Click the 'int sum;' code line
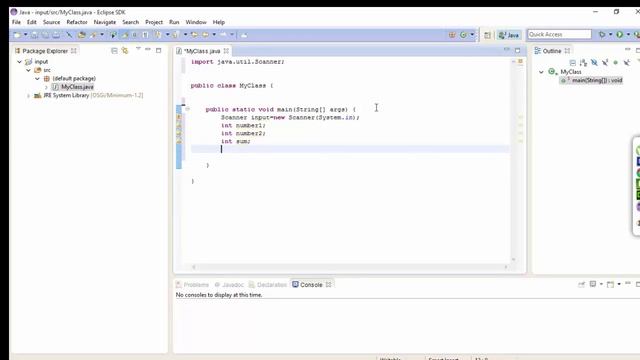The image size is (640, 360). tap(236, 141)
